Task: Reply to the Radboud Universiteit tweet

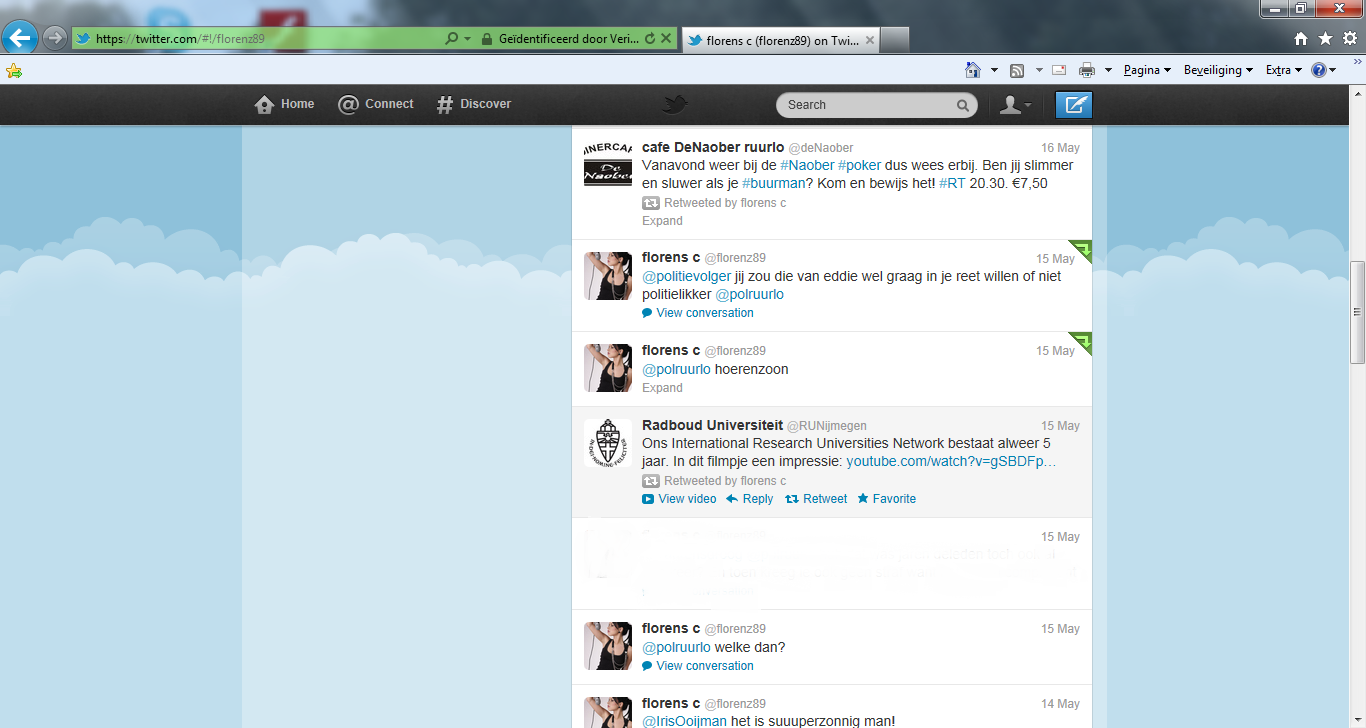Action: [749, 499]
